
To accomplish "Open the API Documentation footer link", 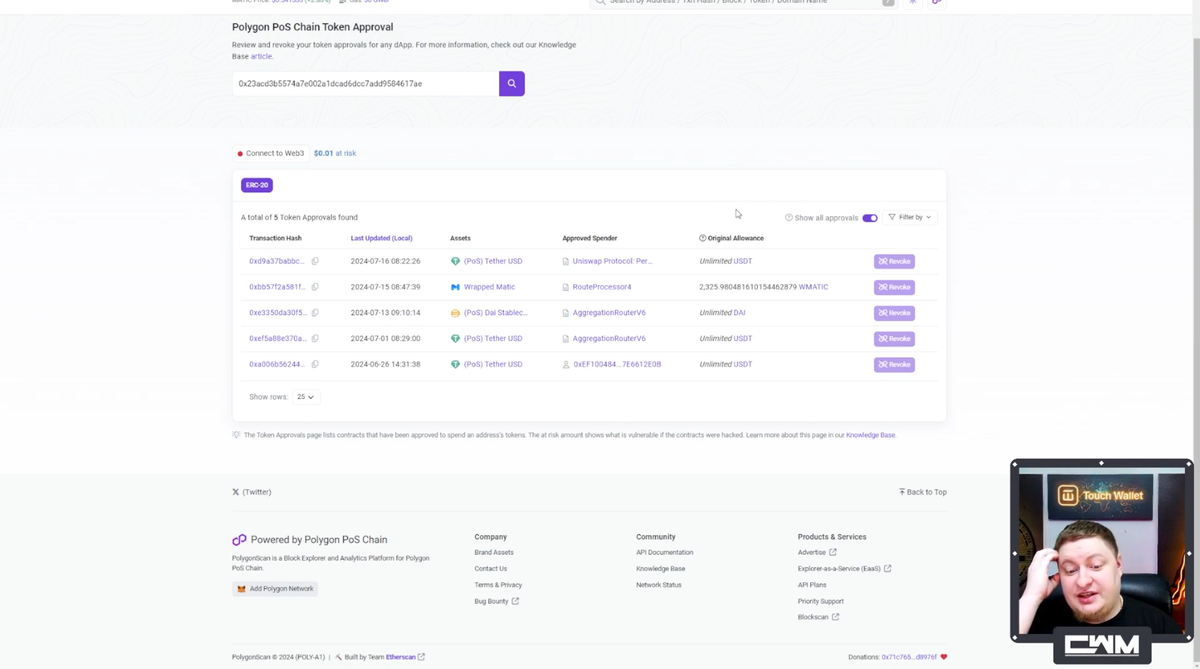I will tap(665, 552).
